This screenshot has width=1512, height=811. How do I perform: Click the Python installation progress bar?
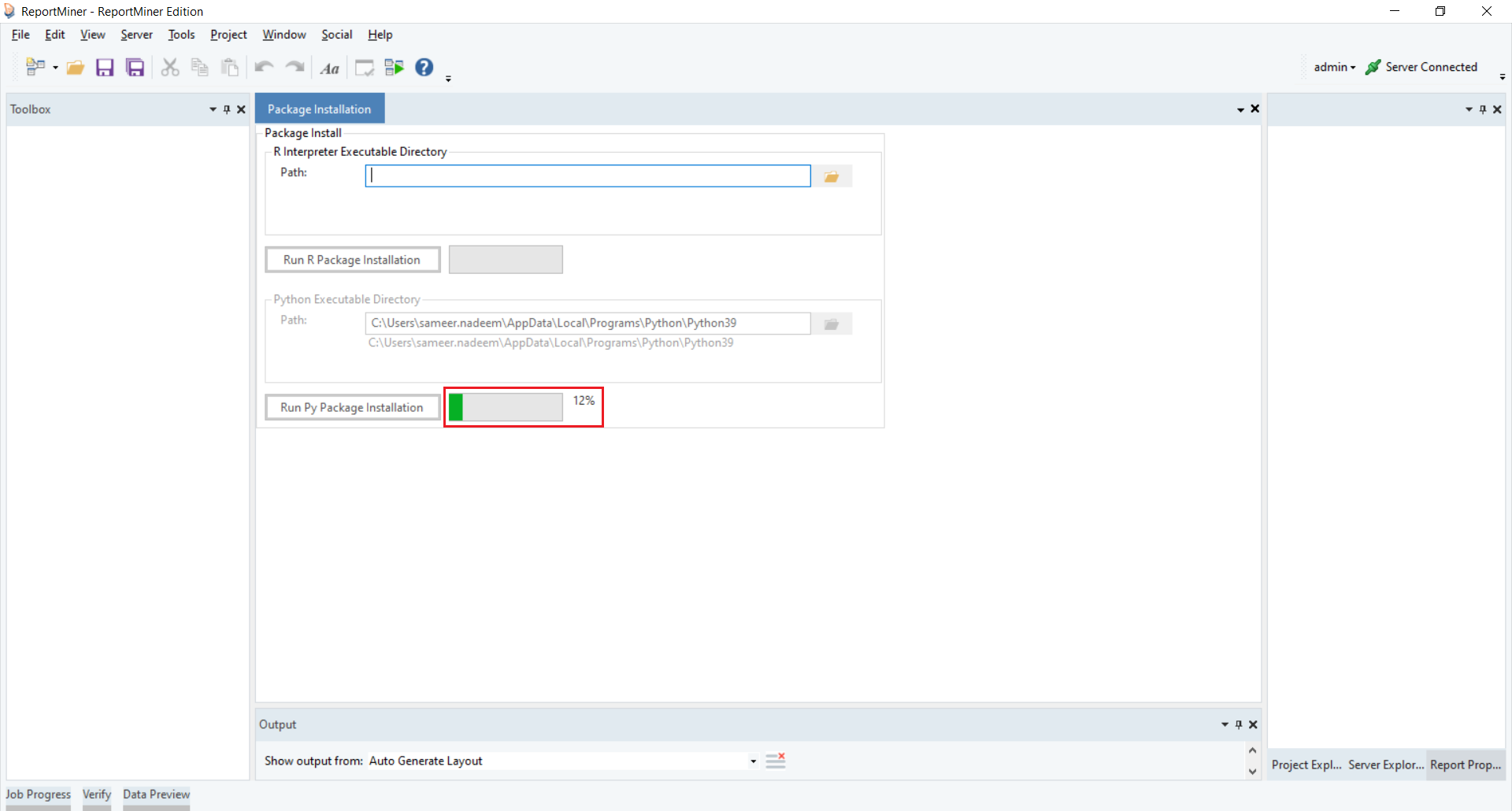click(x=506, y=407)
